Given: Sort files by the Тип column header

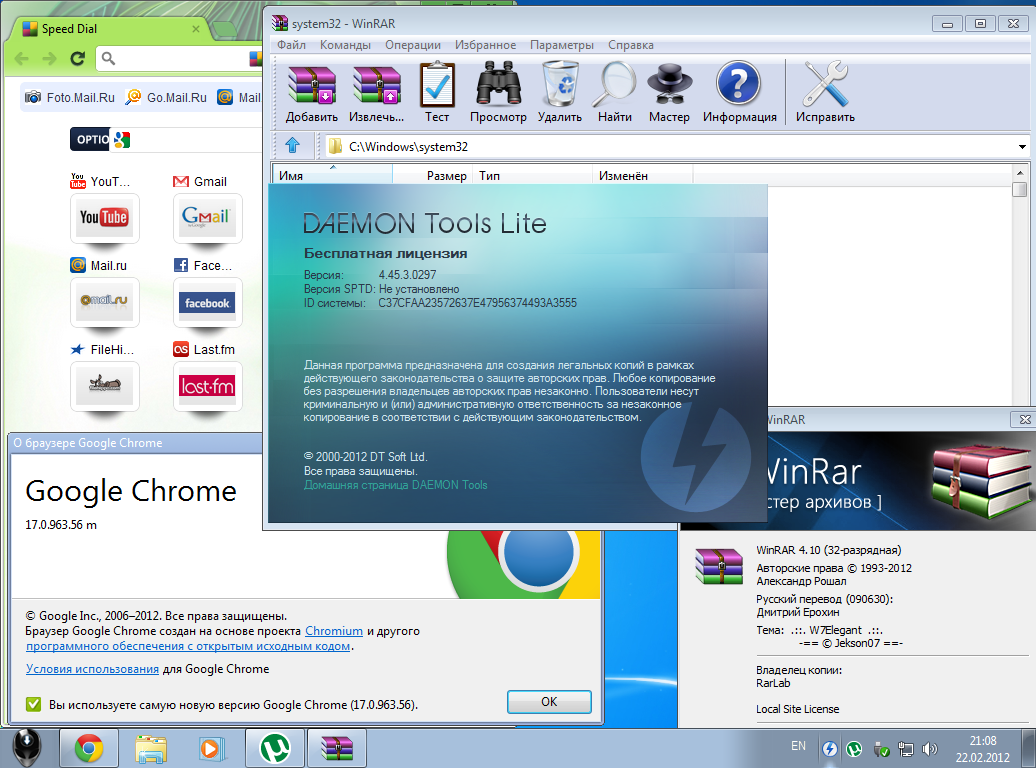Looking at the screenshot, I should point(533,175).
